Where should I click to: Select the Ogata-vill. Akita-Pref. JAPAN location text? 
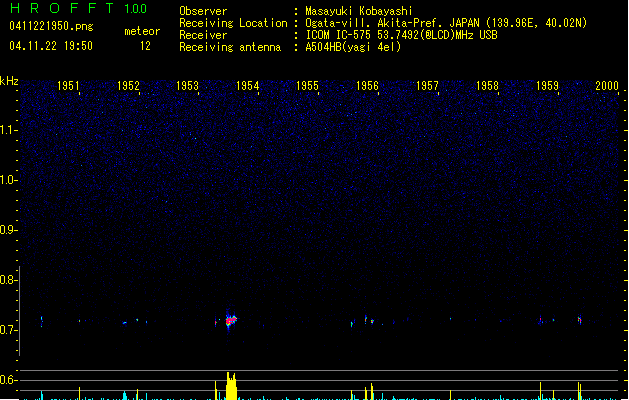point(446,23)
